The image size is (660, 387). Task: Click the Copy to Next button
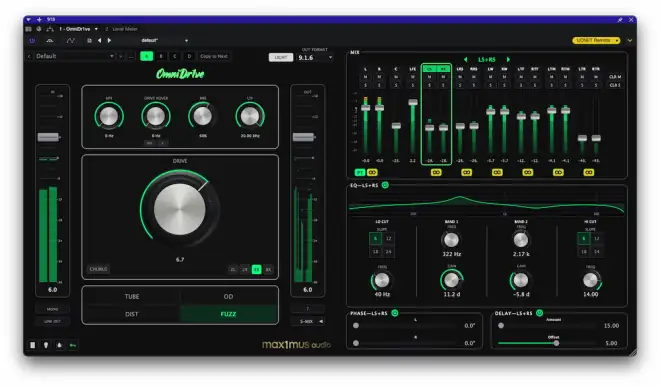click(x=214, y=56)
